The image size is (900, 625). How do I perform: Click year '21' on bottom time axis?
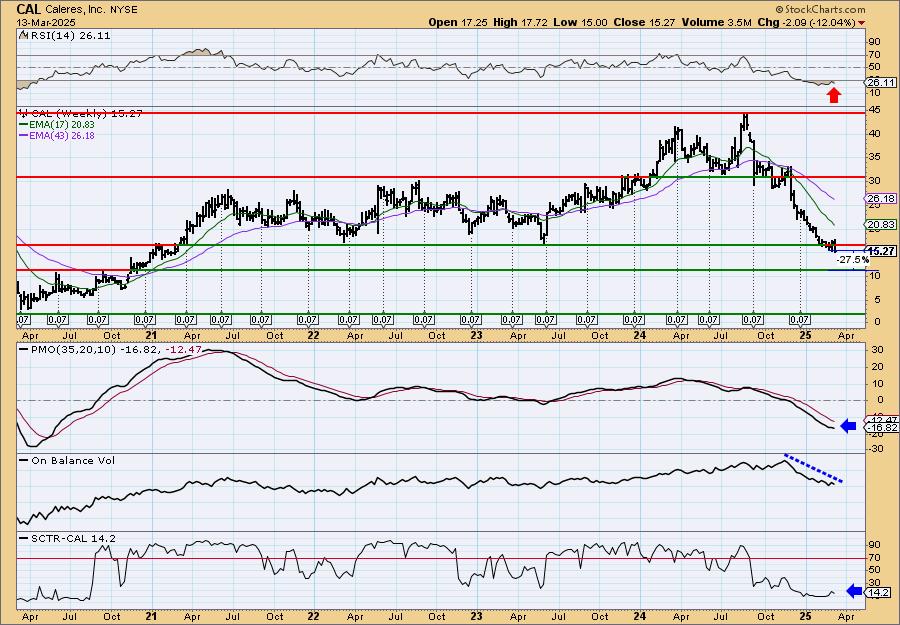coord(152,616)
